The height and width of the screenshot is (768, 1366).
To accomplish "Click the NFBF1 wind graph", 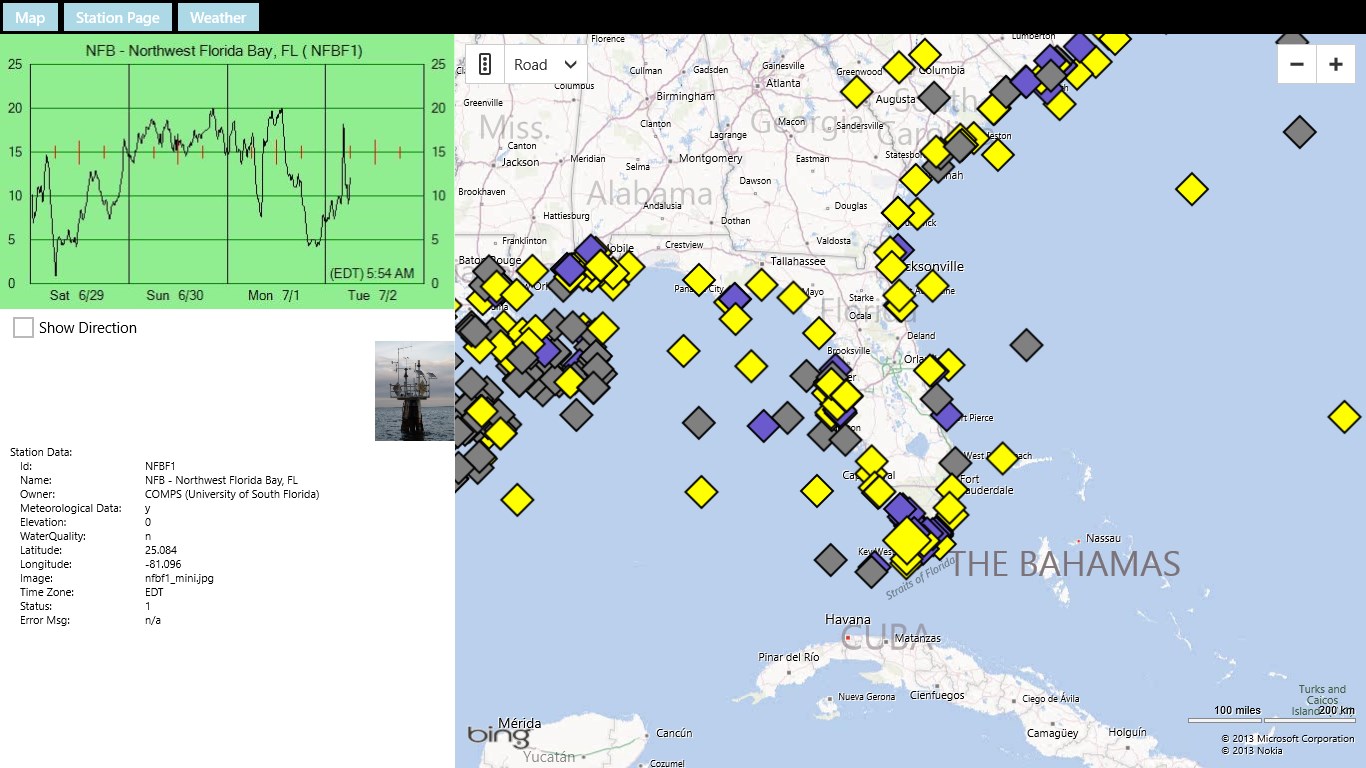I will coord(227,171).
